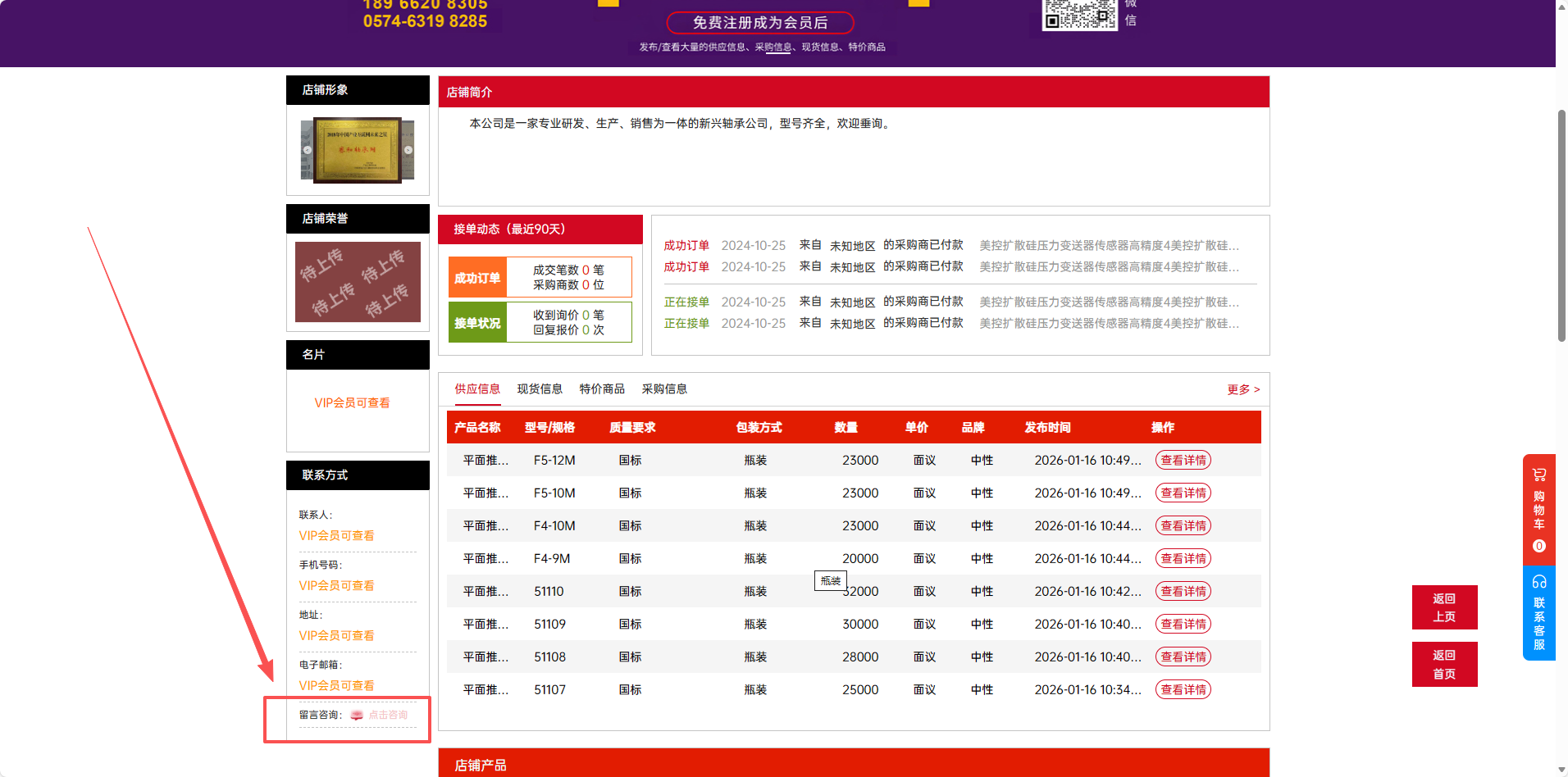This screenshot has width=1568, height=777.
Task: Switch to the 现货信息 tab
Action: coord(540,389)
